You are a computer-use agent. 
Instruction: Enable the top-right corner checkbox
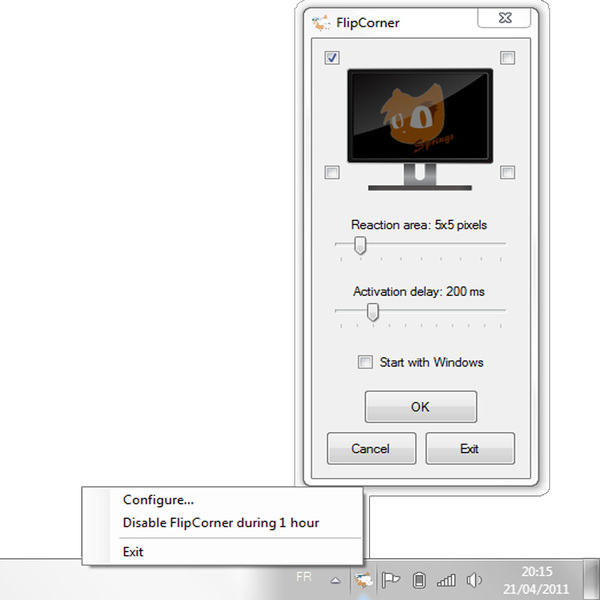[x=507, y=58]
